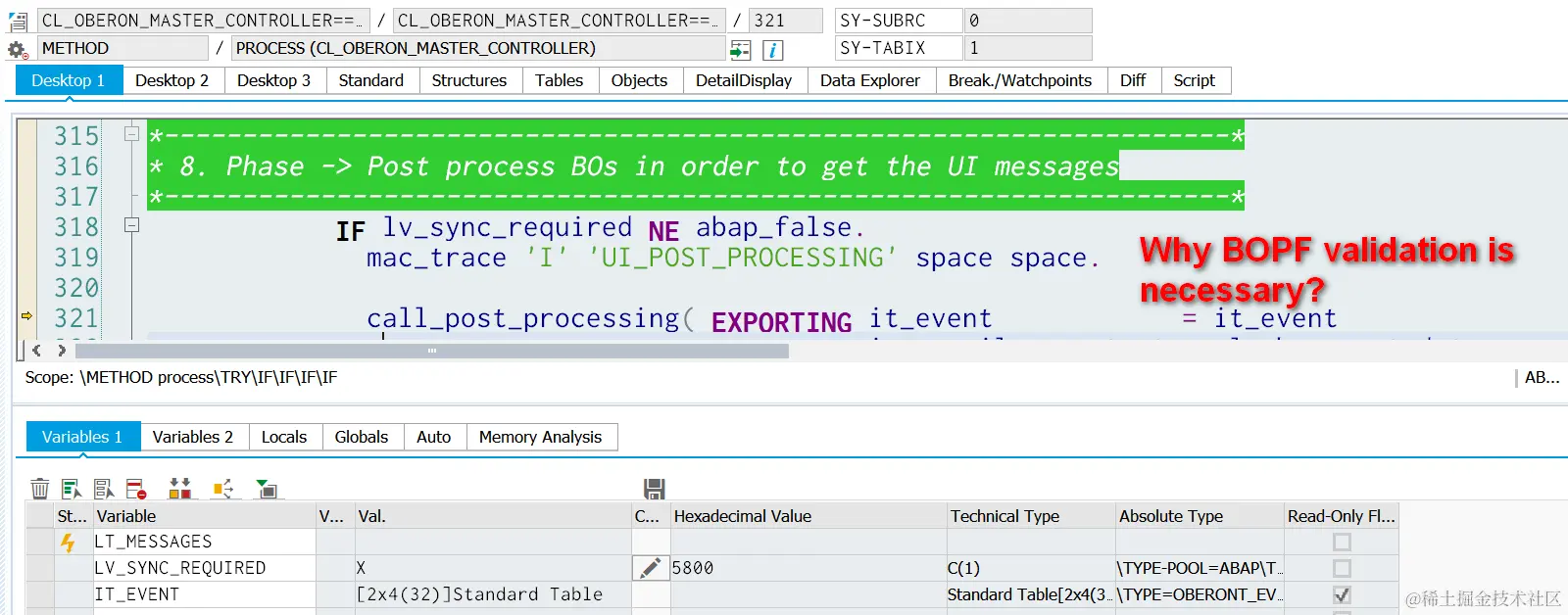Click the green arrow navigate-to-source icon

(x=741, y=49)
